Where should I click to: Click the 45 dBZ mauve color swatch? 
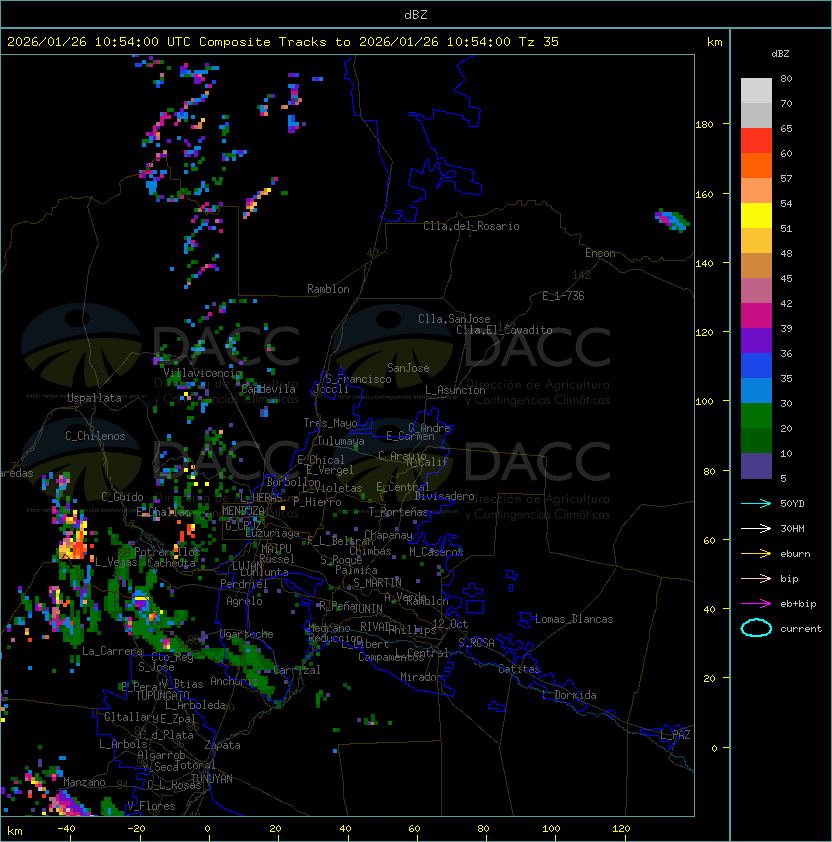point(756,291)
